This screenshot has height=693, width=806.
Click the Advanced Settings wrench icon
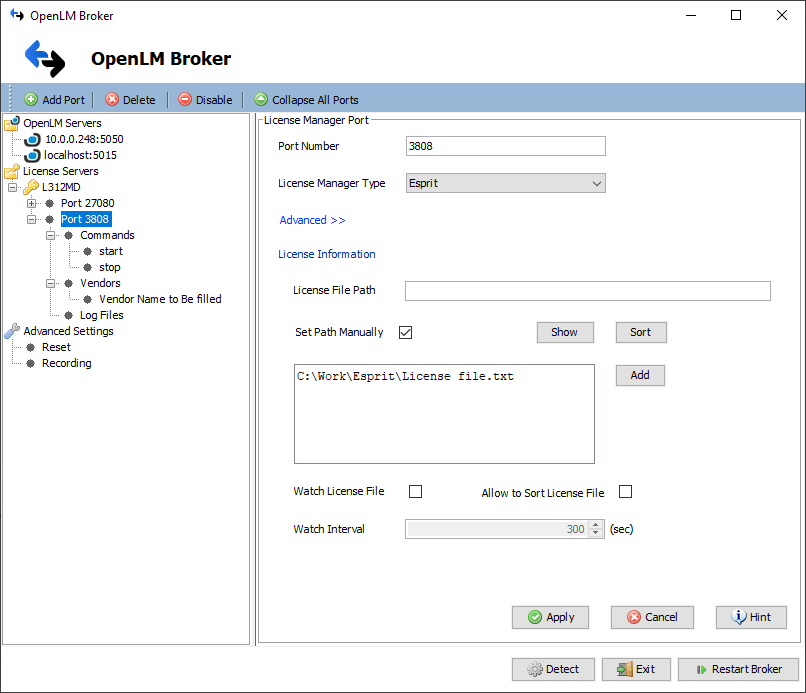tap(12, 331)
